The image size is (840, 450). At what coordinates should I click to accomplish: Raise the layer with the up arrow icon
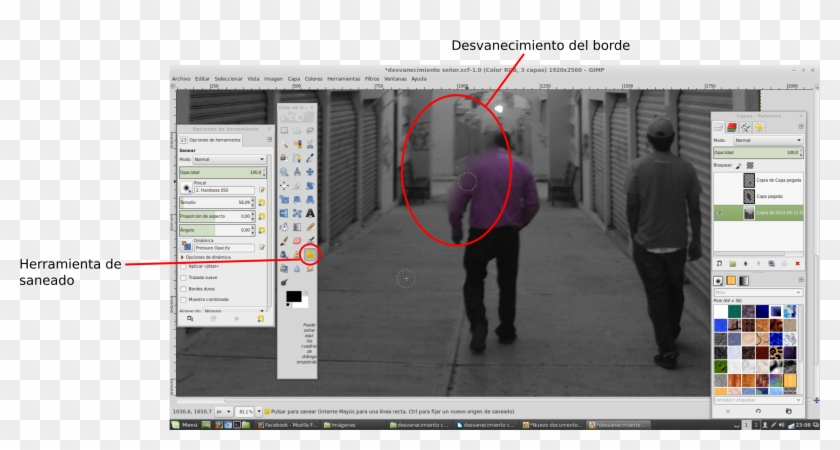point(745,264)
